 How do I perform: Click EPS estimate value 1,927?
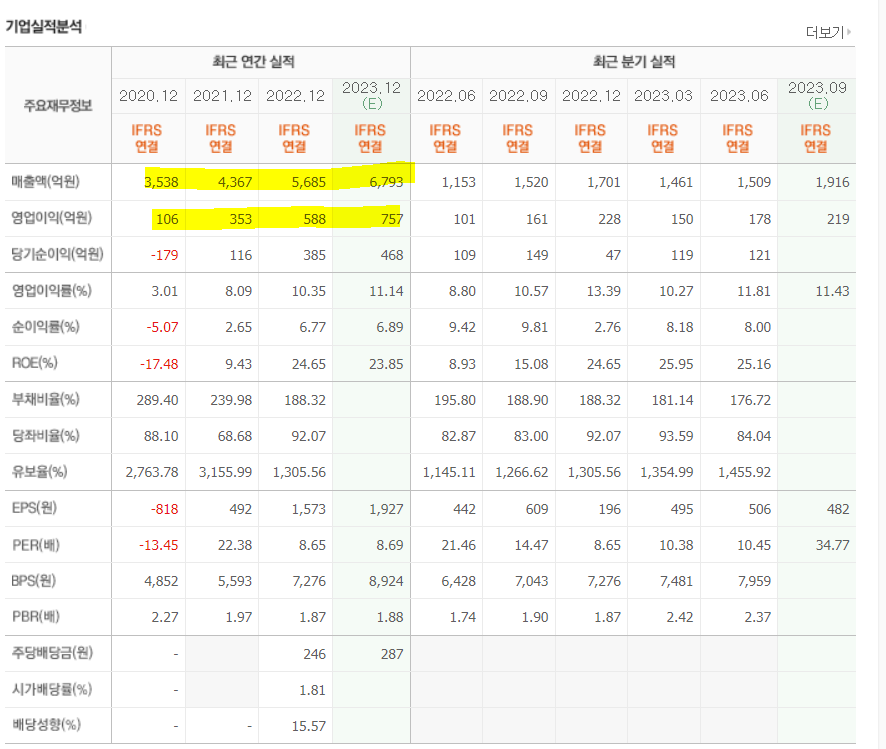(386, 510)
